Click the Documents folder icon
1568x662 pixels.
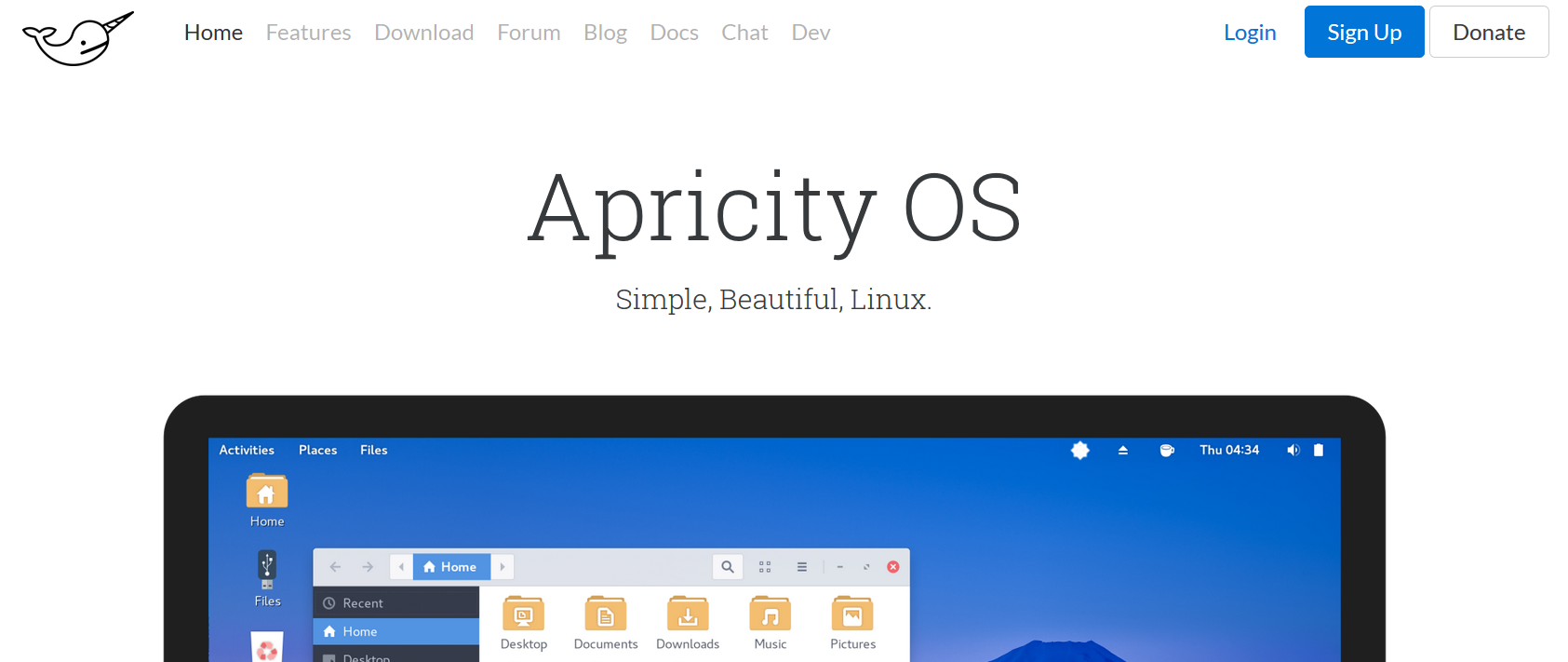606,615
